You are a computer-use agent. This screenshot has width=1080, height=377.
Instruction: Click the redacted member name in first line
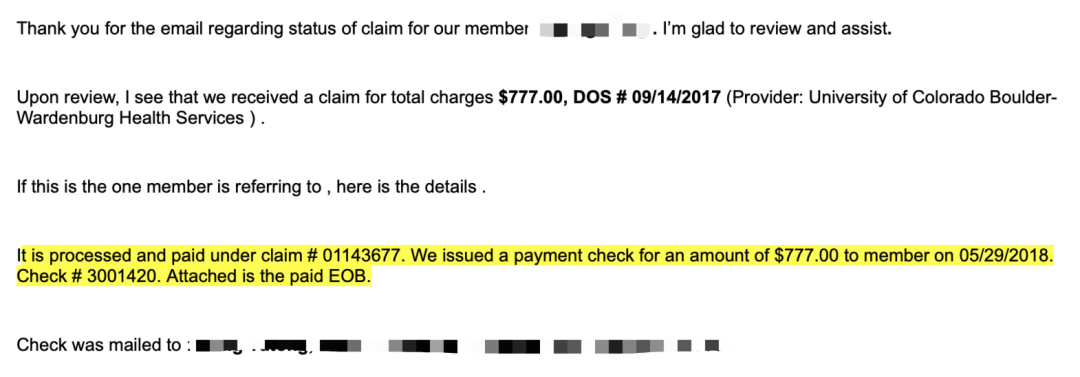click(x=594, y=30)
